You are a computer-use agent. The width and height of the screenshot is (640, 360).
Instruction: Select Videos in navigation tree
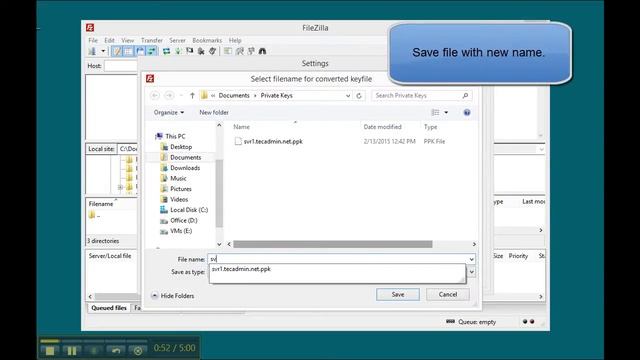tap(179, 200)
